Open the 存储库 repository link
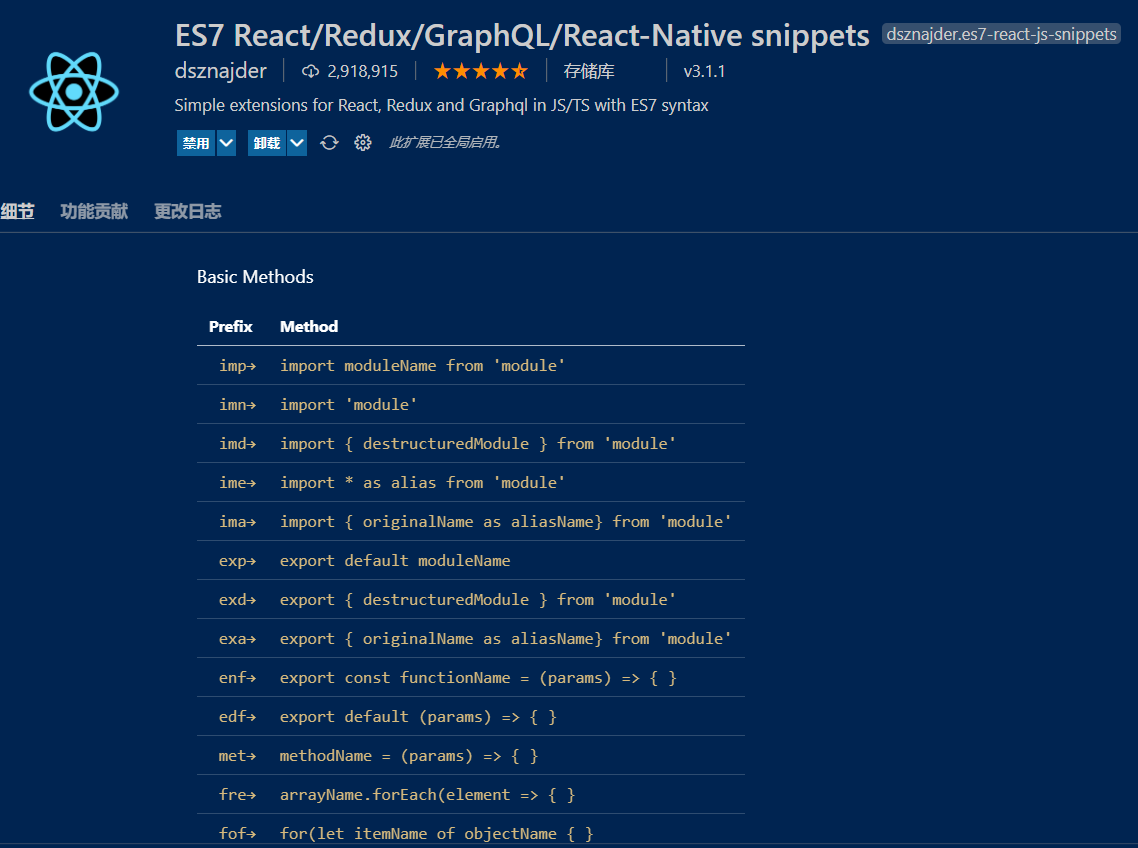 coord(589,71)
